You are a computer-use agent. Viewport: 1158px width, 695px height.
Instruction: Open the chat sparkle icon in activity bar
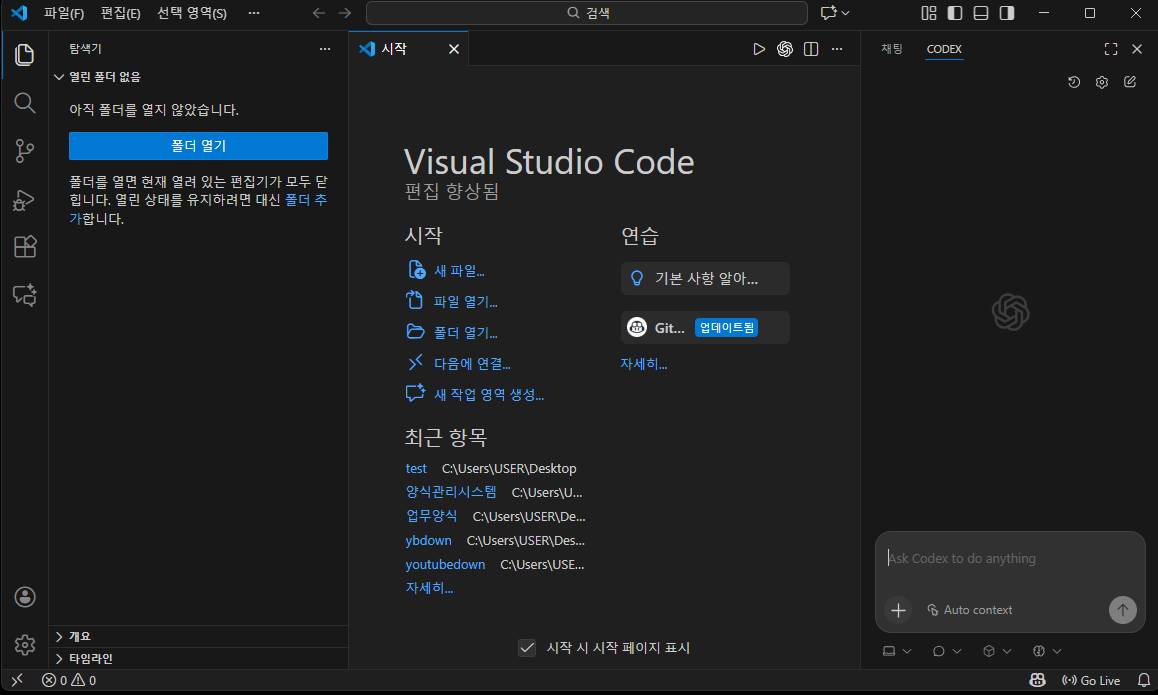(x=24, y=295)
